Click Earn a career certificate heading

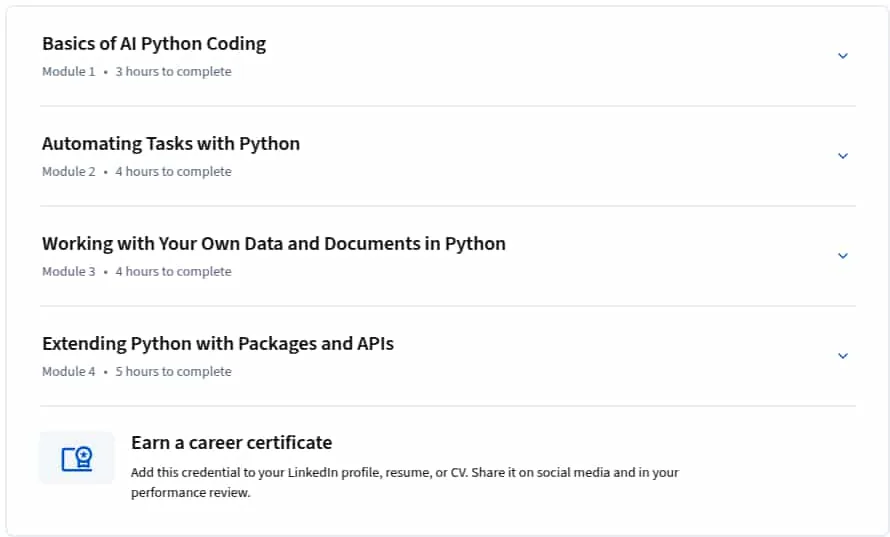[x=232, y=443]
